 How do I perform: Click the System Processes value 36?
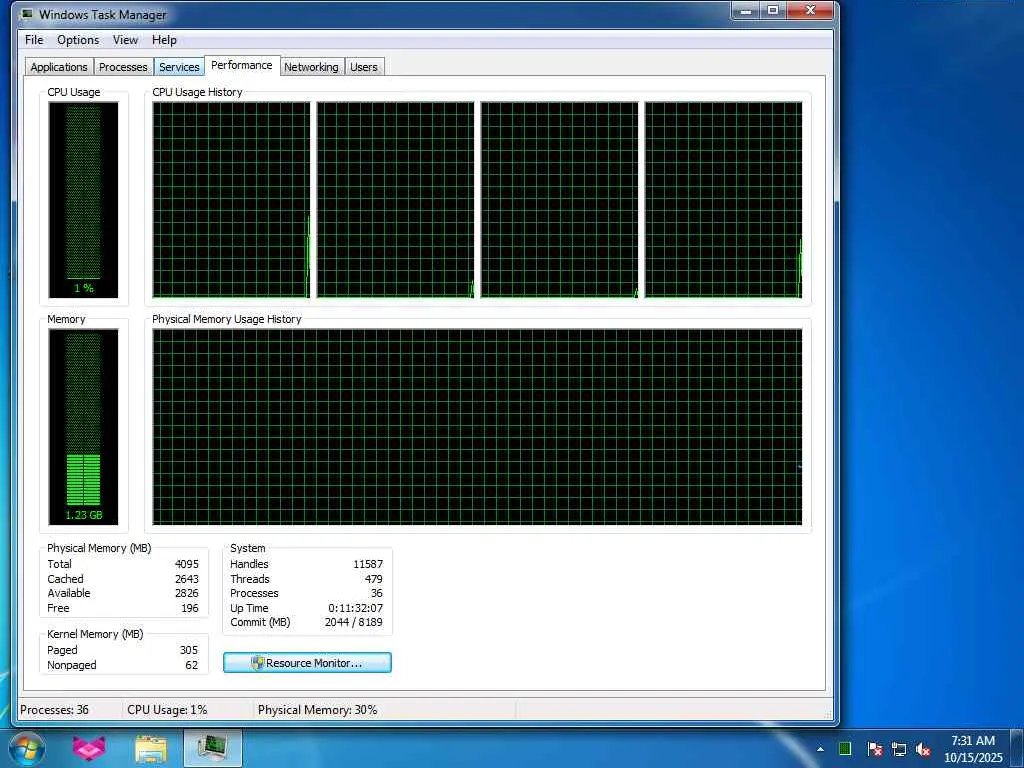[x=377, y=593]
